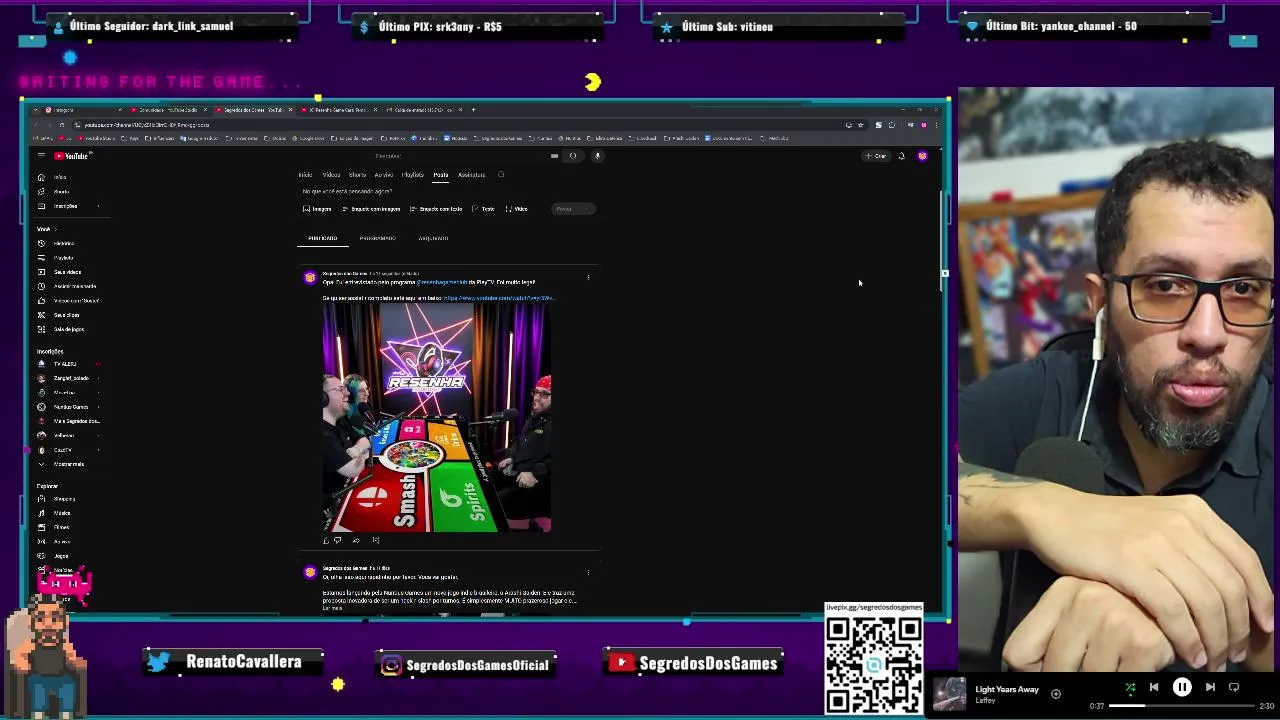1280x720 pixels.
Task: Switch to the Vídeos channel tab
Action: [331, 175]
